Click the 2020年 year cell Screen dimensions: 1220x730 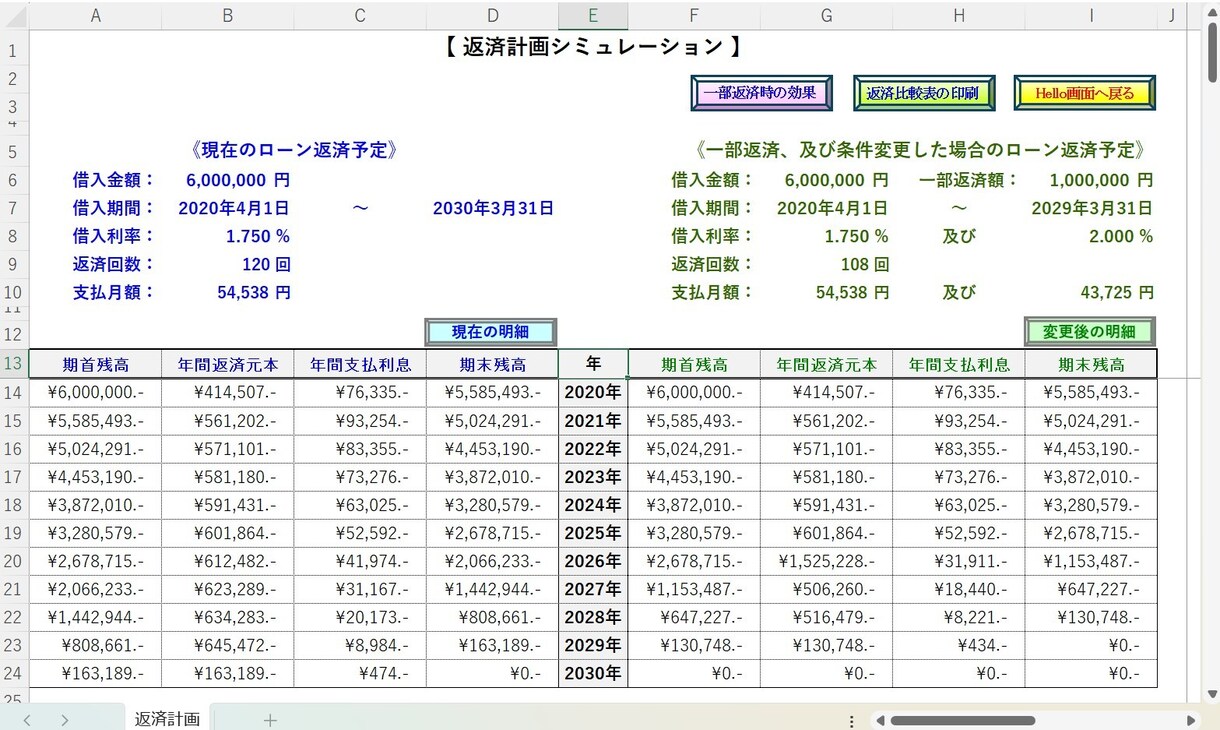tap(593, 392)
